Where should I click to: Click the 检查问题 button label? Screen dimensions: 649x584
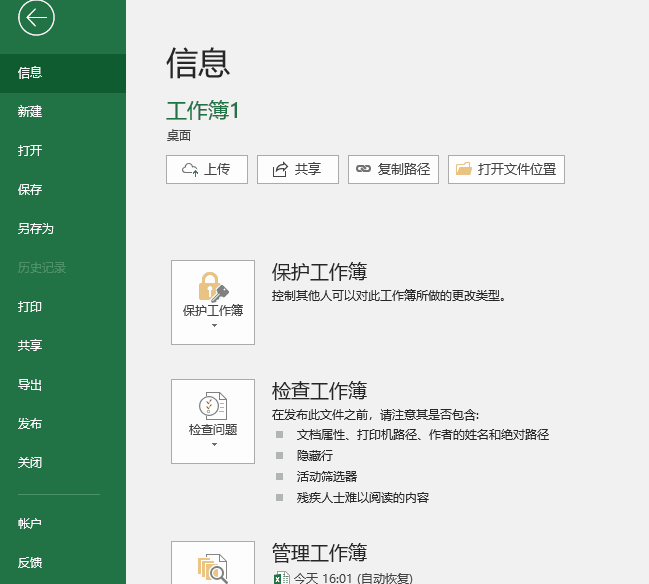point(213,430)
